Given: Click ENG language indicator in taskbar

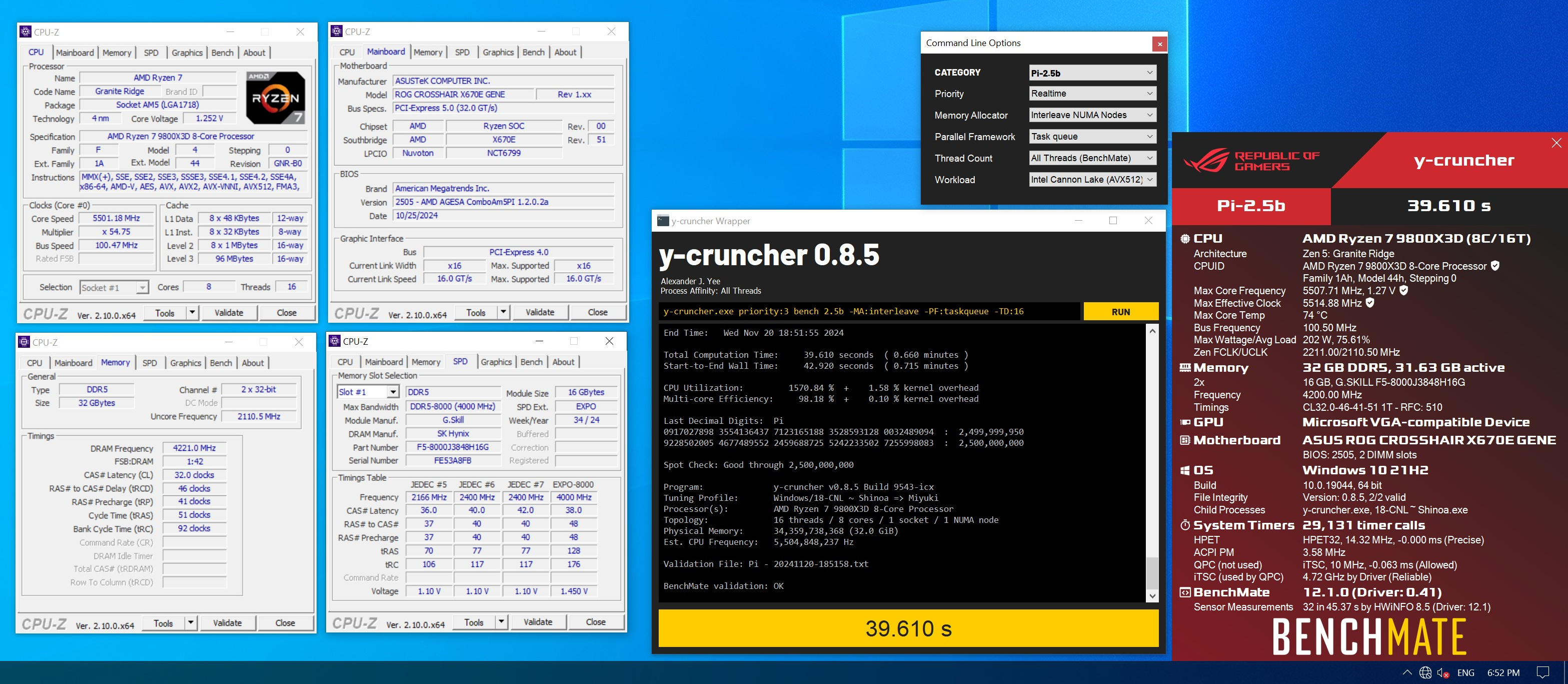Looking at the screenshot, I should click(1465, 672).
